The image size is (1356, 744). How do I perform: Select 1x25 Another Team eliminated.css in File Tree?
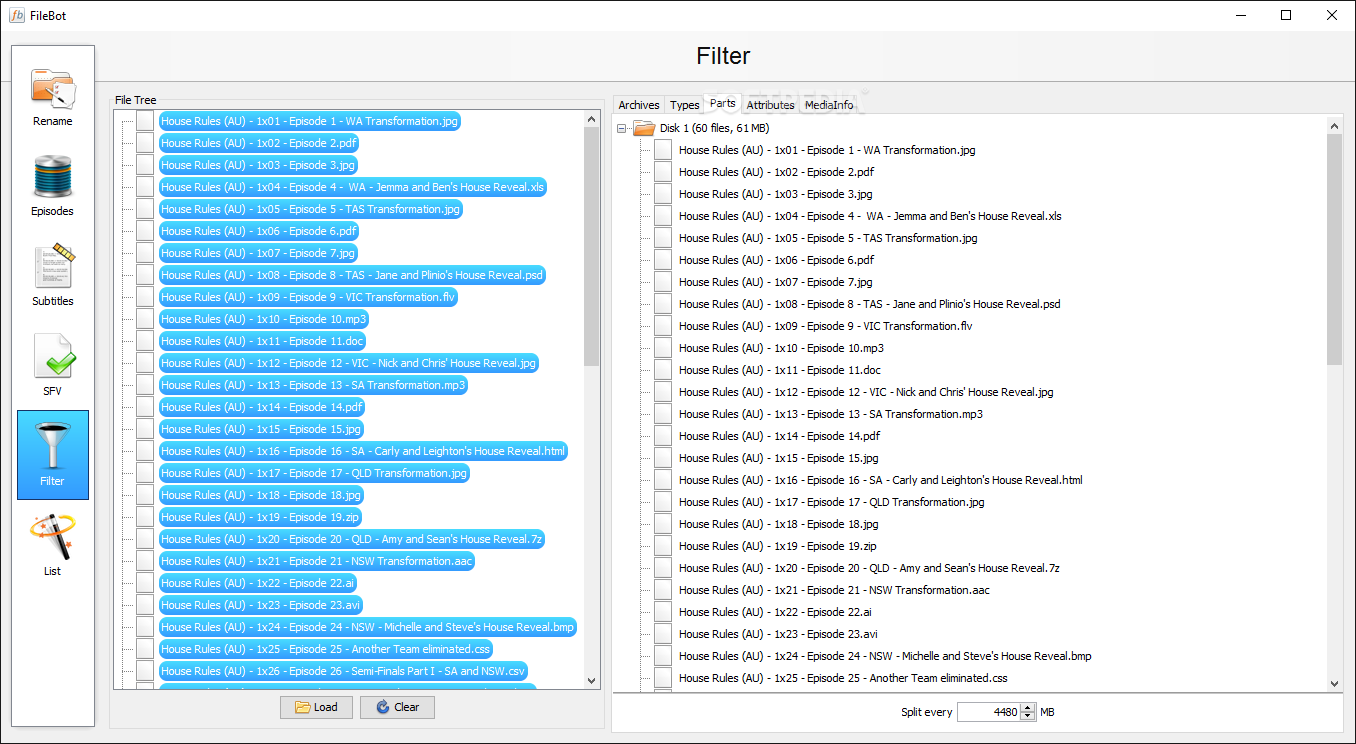(x=326, y=649)
